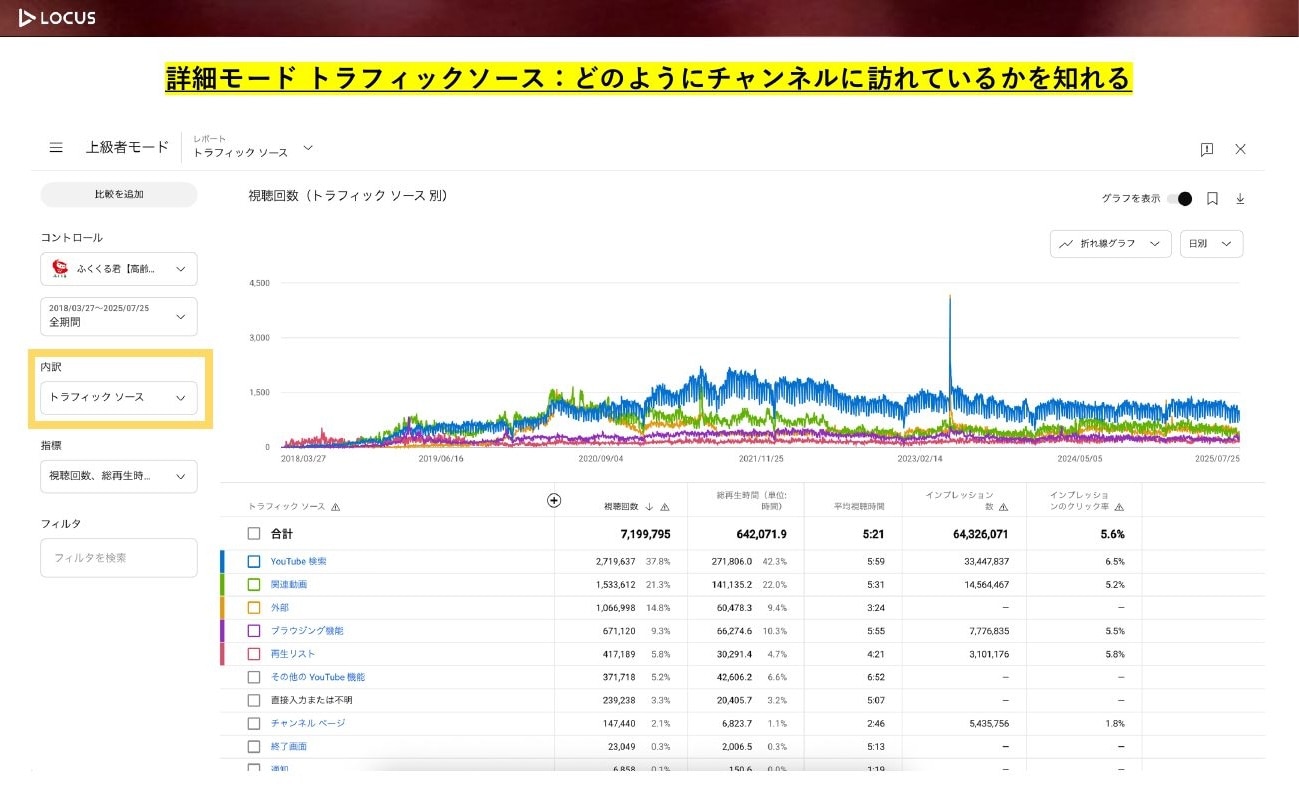Viewport: 1299px width, 800px height.
Task: Download the report with download icon
Action: click(1240, 199)
